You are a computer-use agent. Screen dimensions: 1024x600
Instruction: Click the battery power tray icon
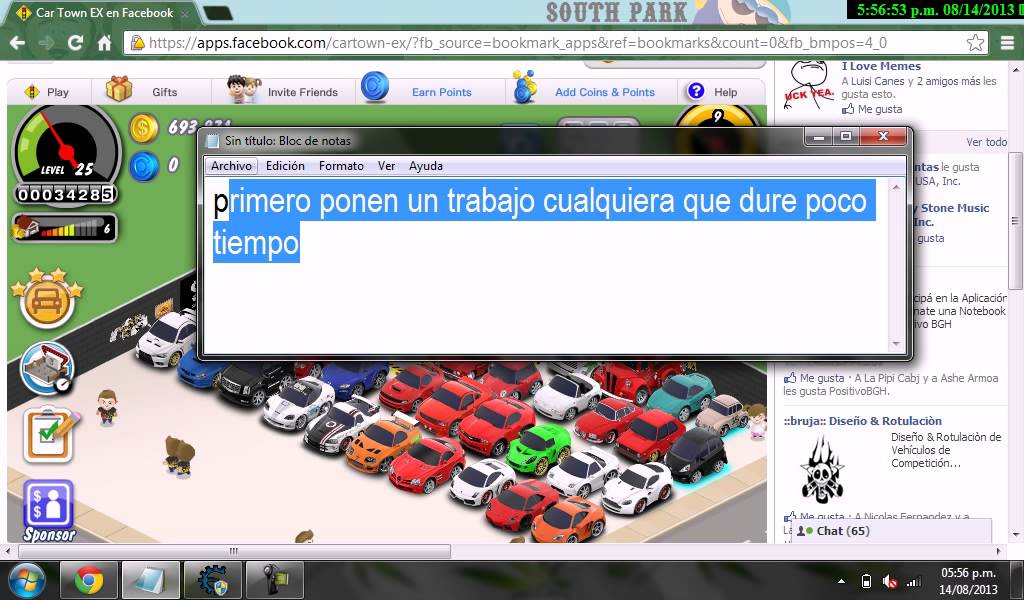[x=866, y=581]
